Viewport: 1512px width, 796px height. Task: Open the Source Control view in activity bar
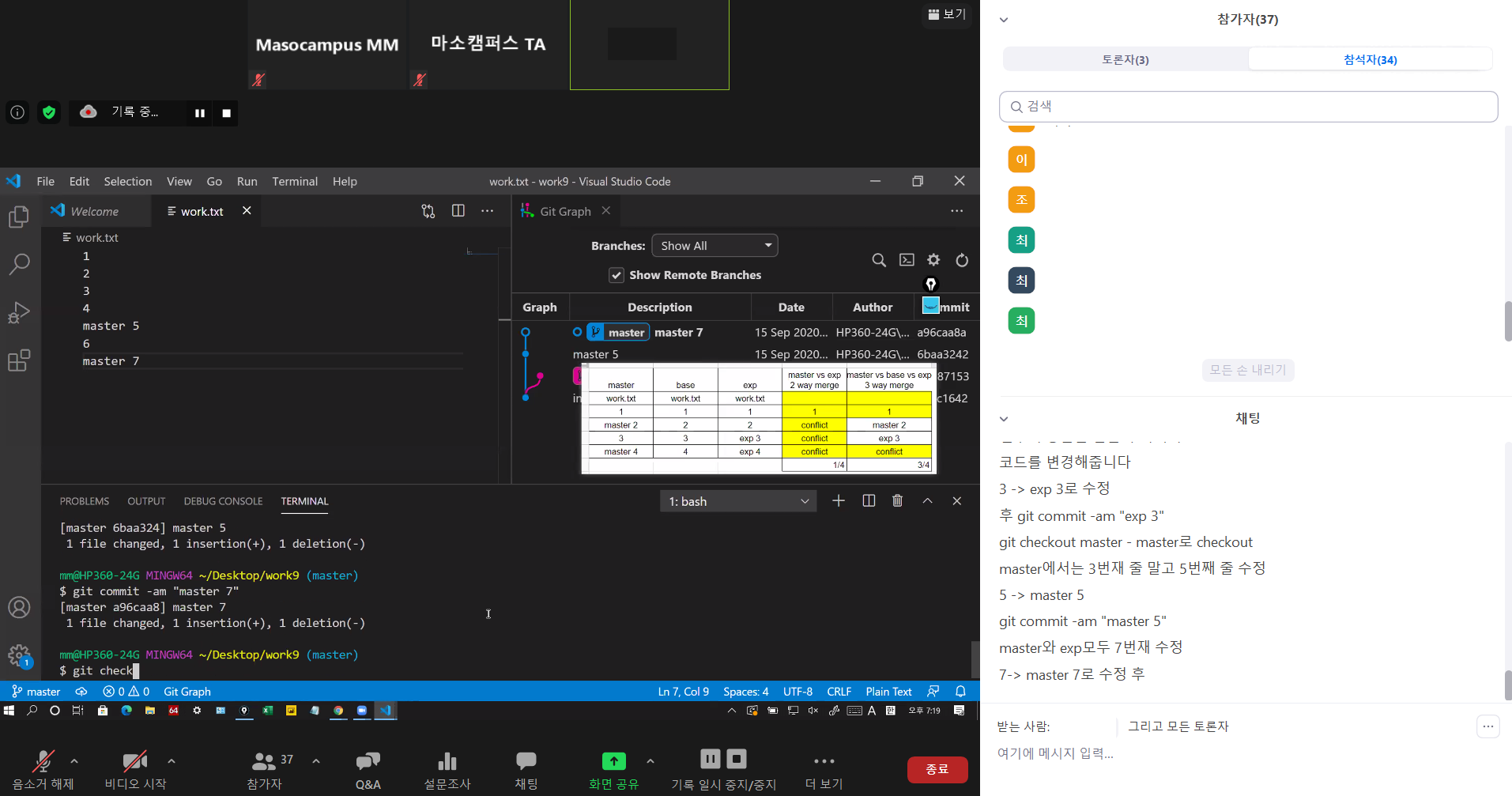(x=428, y=211)
